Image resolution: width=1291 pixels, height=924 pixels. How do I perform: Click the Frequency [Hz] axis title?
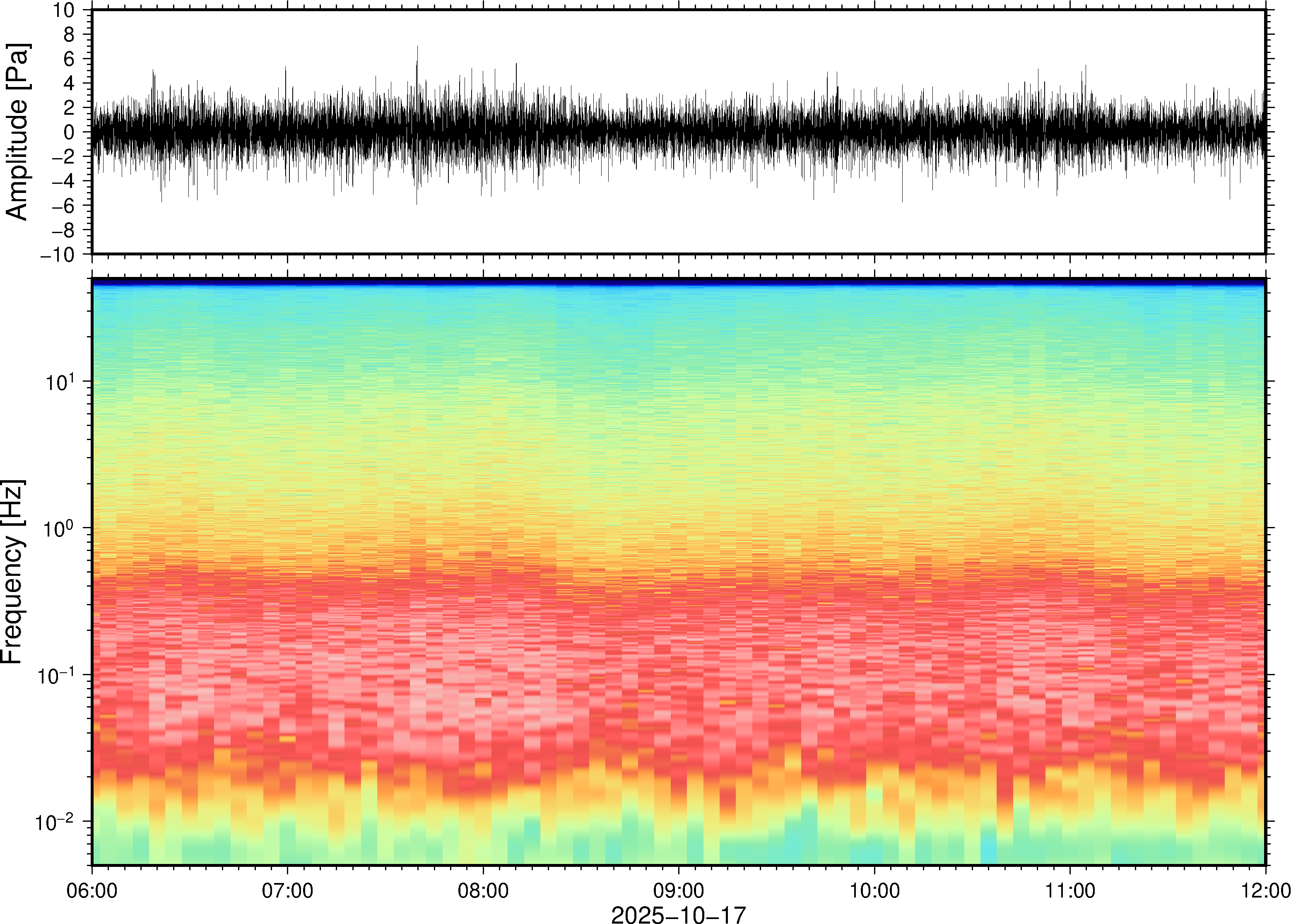click(12, 573)
